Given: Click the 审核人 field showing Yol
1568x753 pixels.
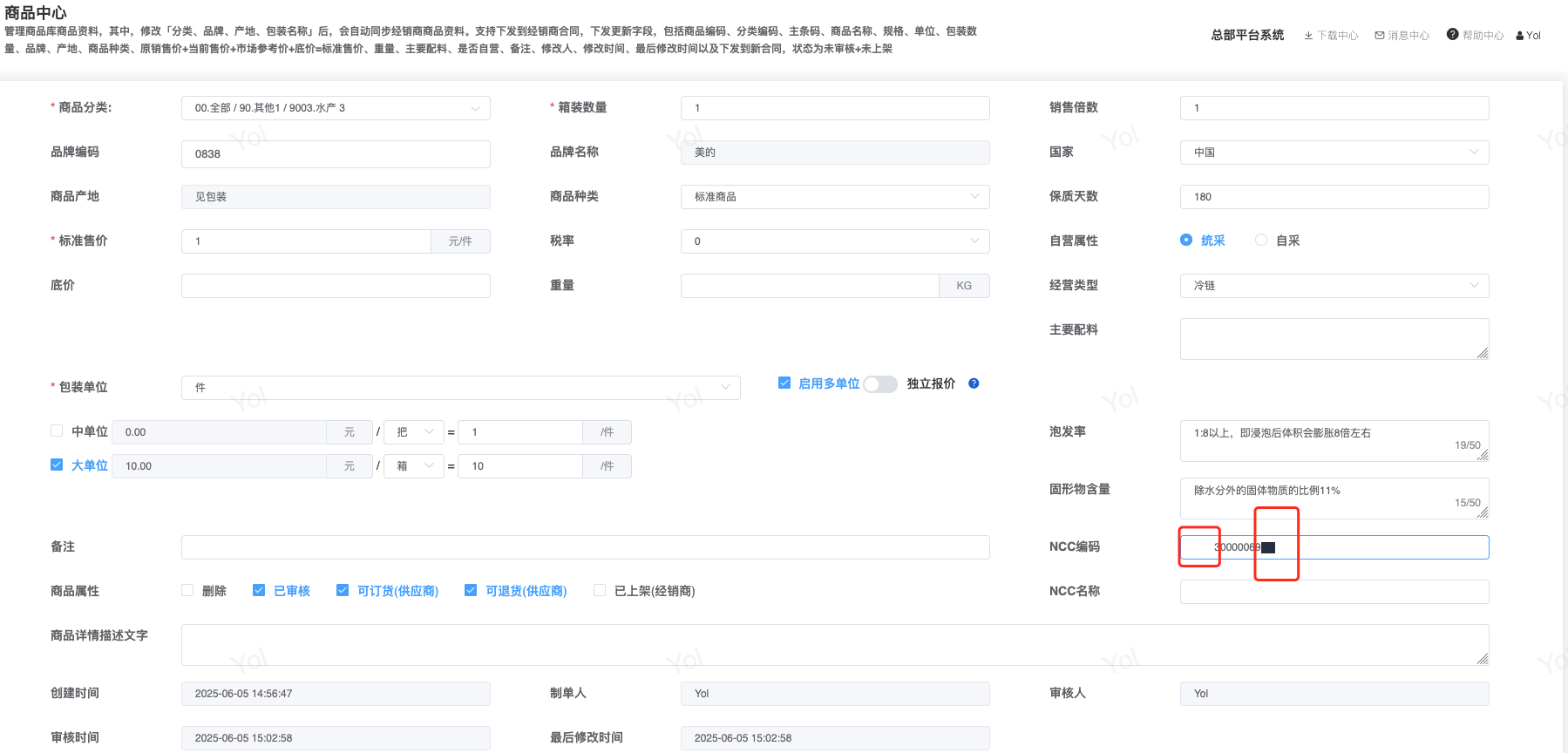Looking at the screenshot, I should (x=1334, y=694).
